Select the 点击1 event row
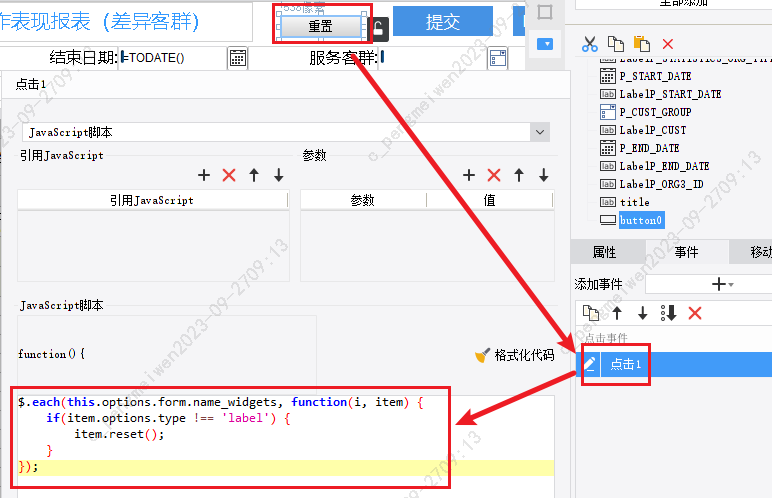Viewport: 772px width, 498px height. click(x=675, y=365)
